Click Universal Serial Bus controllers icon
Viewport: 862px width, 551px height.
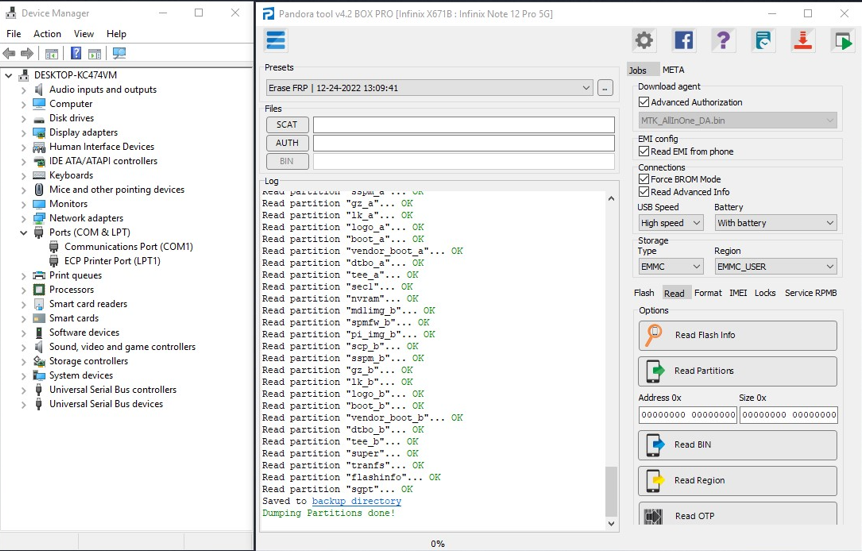(x=38, y=389)
